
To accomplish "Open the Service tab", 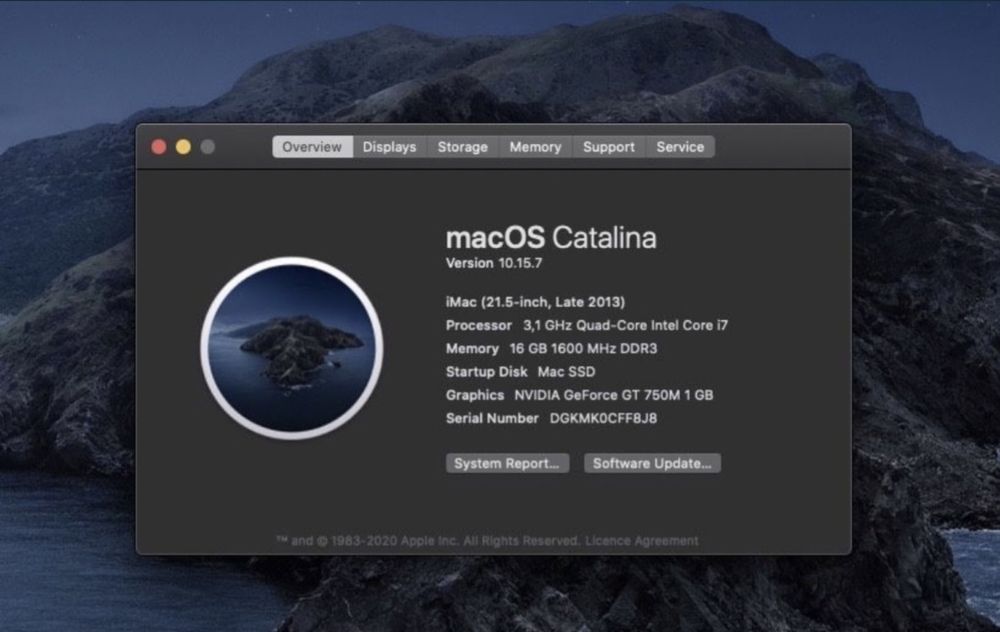I will coord(680,147).
